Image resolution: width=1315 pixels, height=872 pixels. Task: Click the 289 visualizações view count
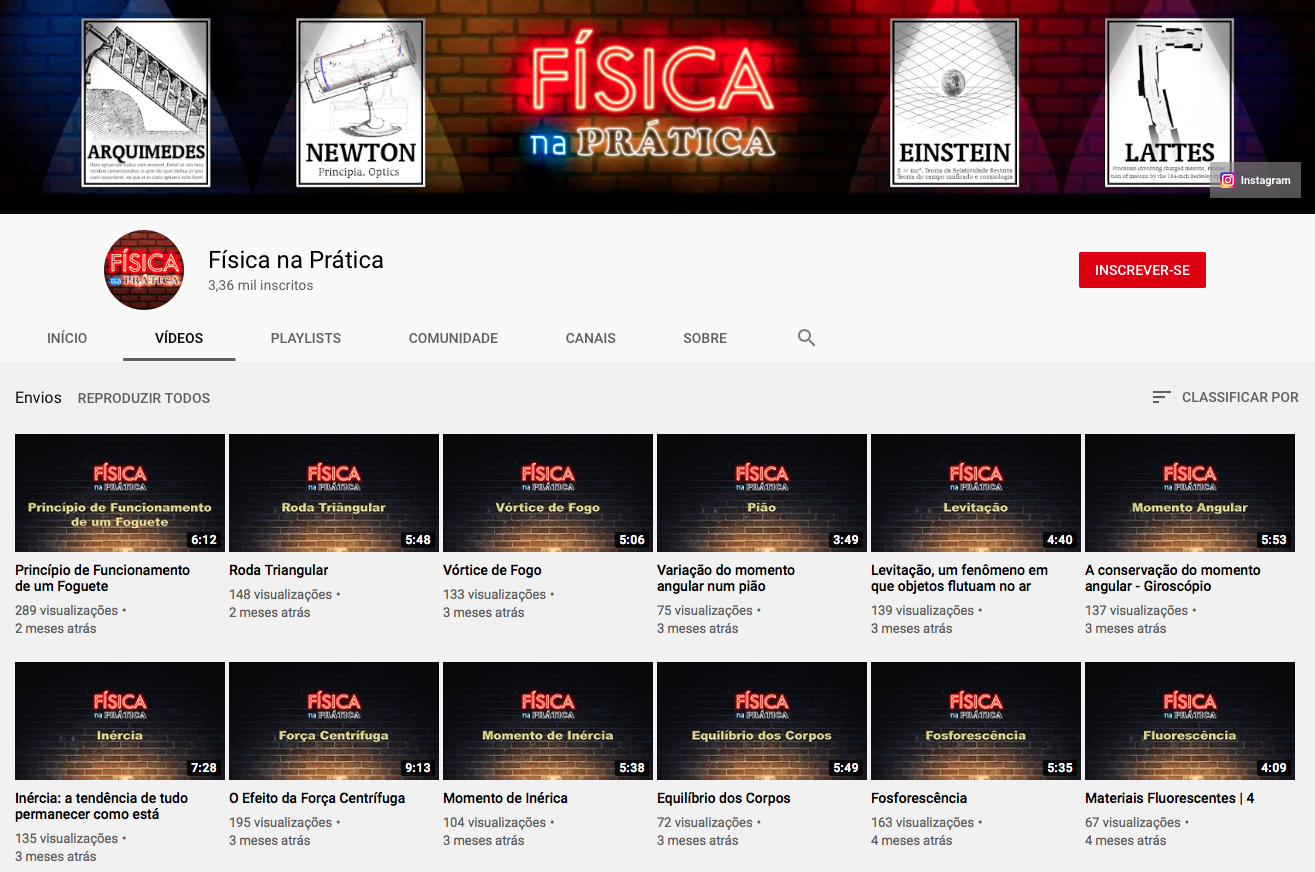click(x=66, y=610)
